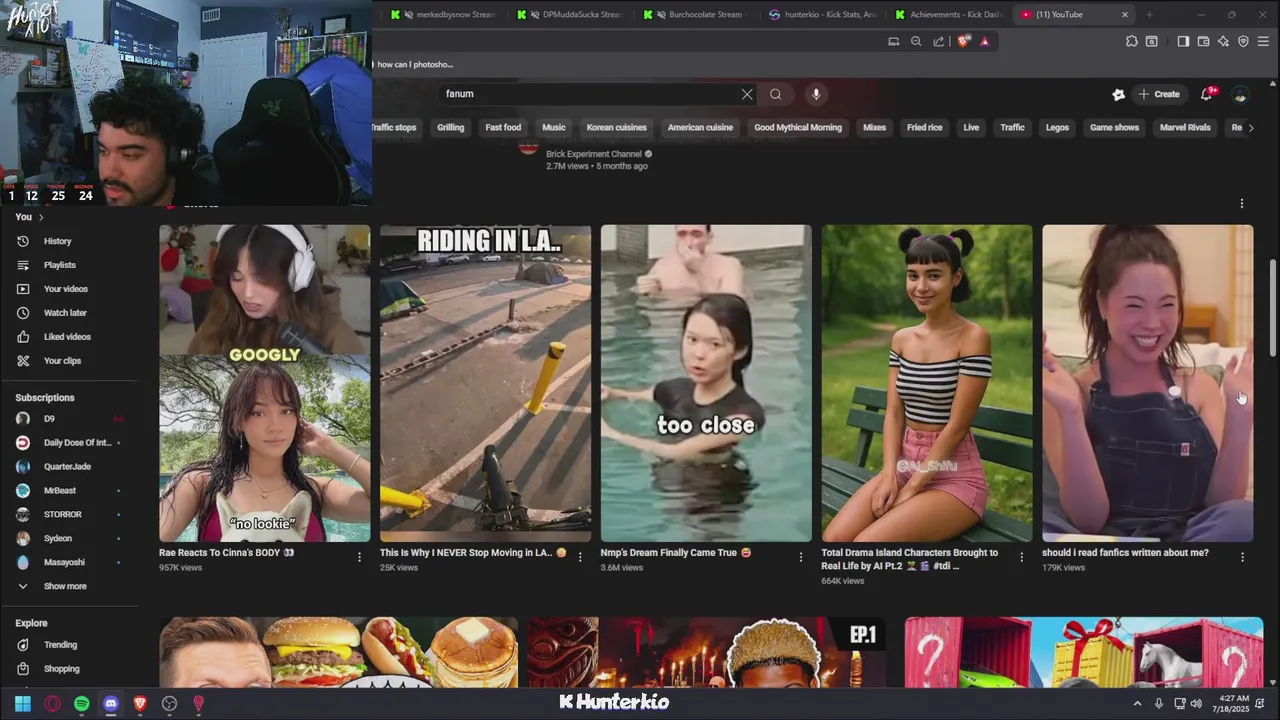1280x720 pixels.
Task: Select the Marvel Rivals filter chip
Action: coord(1185,128)
